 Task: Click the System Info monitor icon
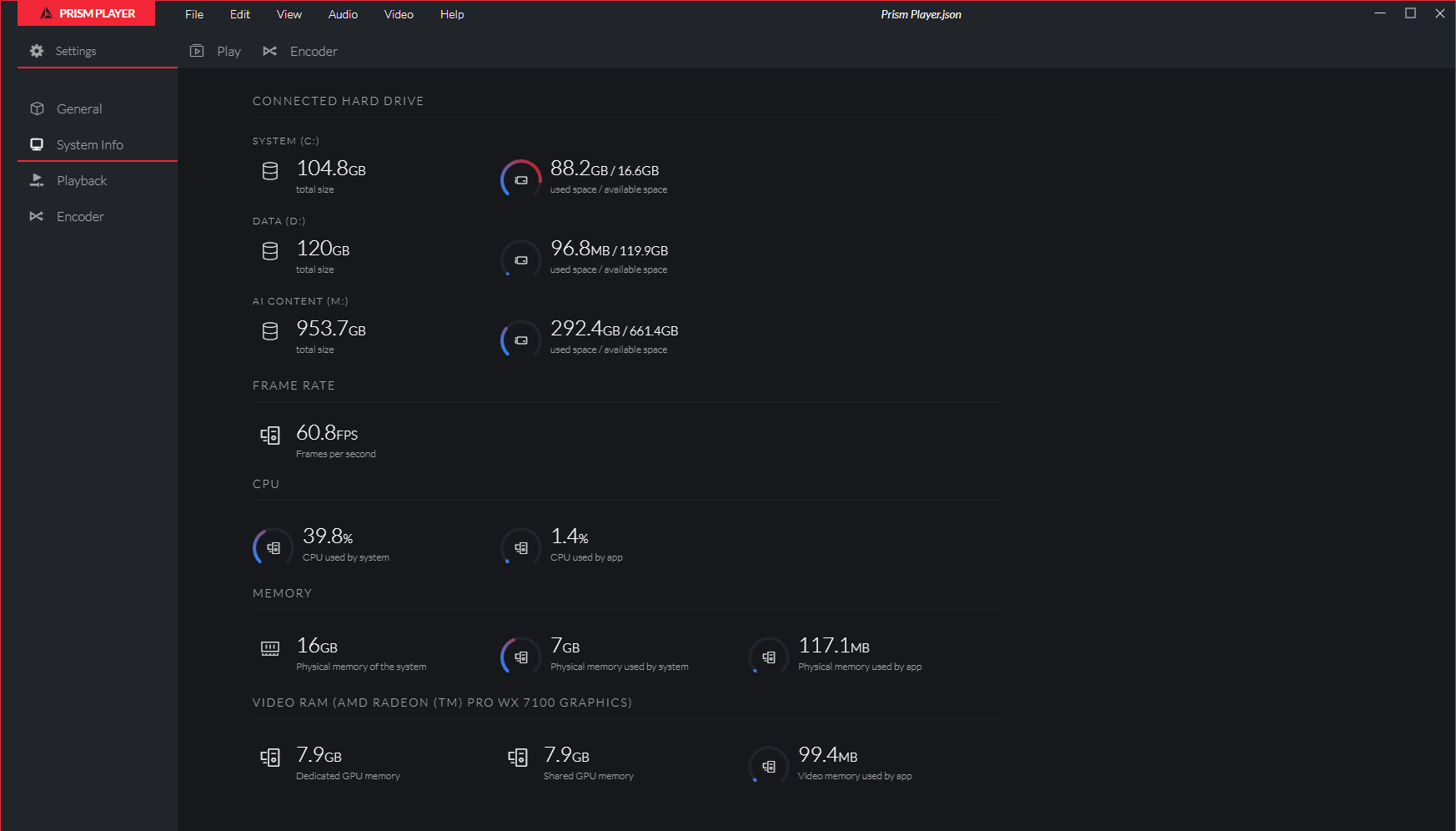pyautogui.click(x=37, y=144)
